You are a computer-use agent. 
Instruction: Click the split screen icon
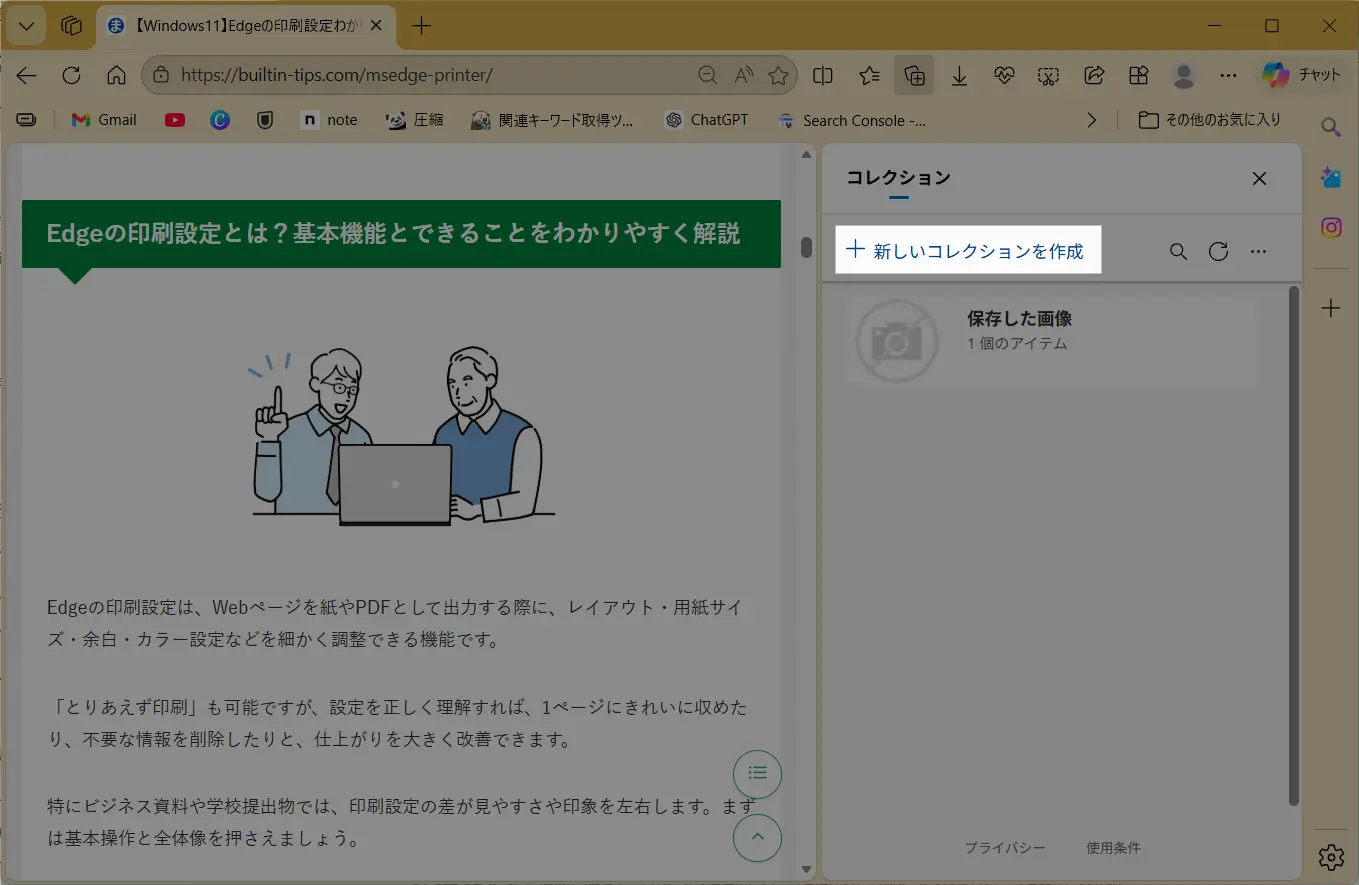[x=823, y=76]
